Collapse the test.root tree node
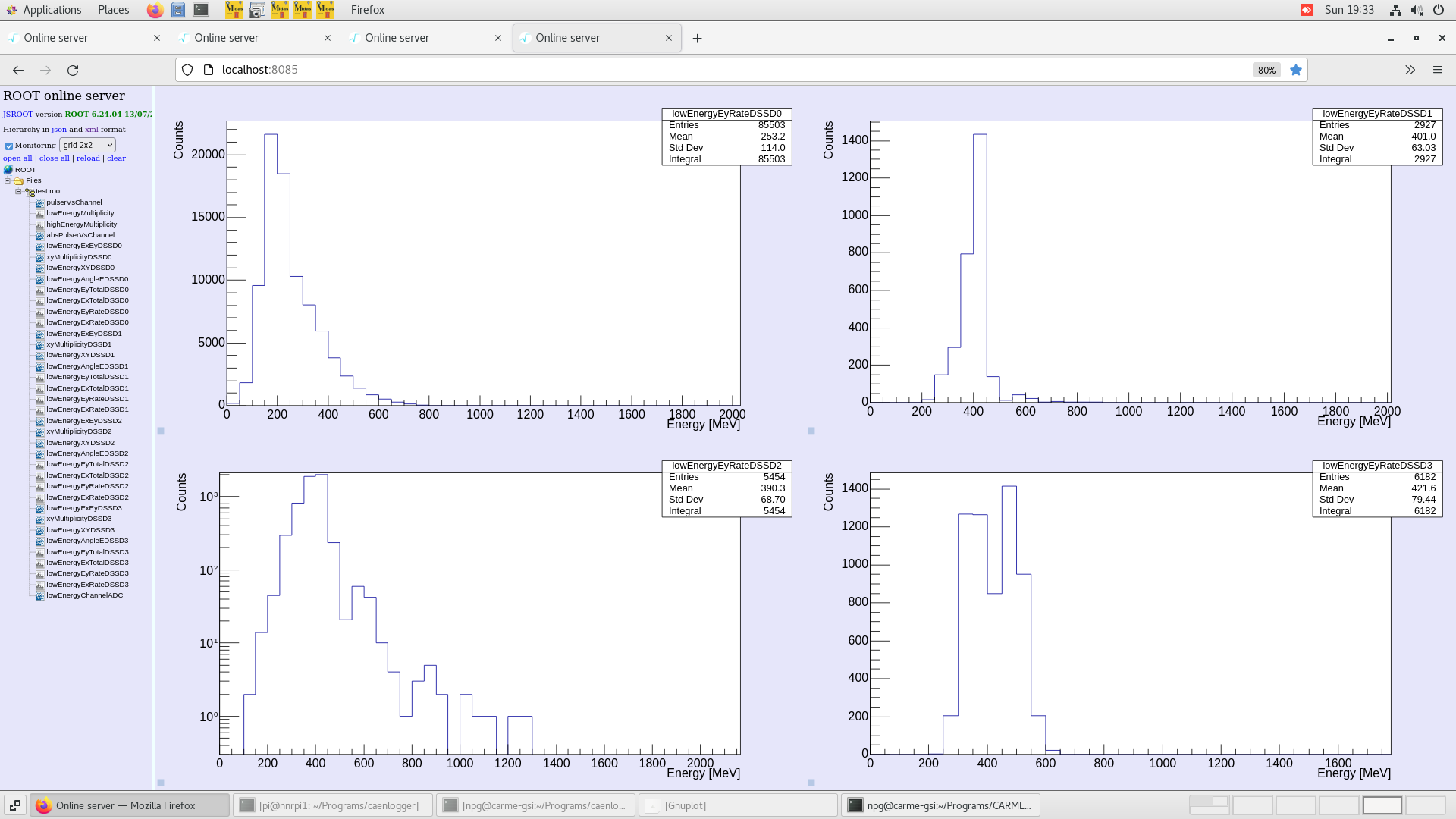Screen dimensions: 1456x819 pos(17,191)
